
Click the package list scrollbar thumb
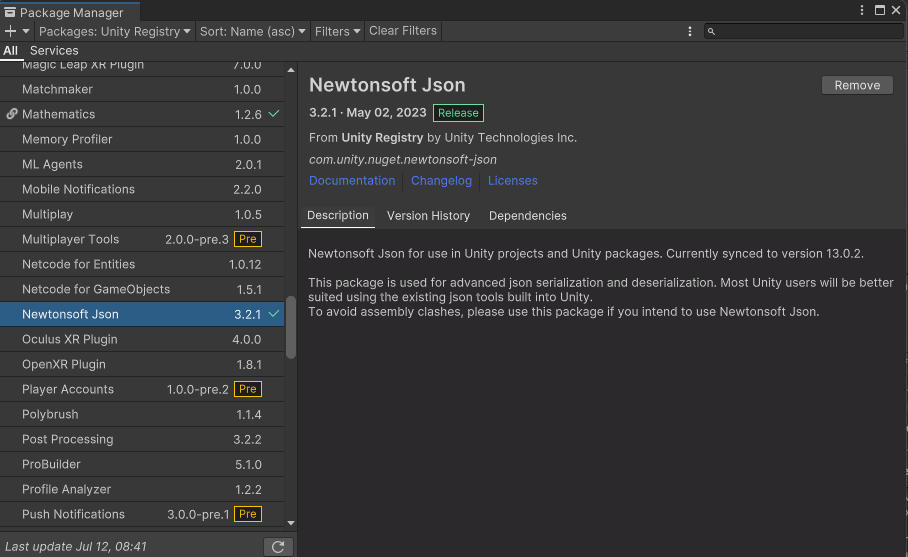click(x=291, y=328)
